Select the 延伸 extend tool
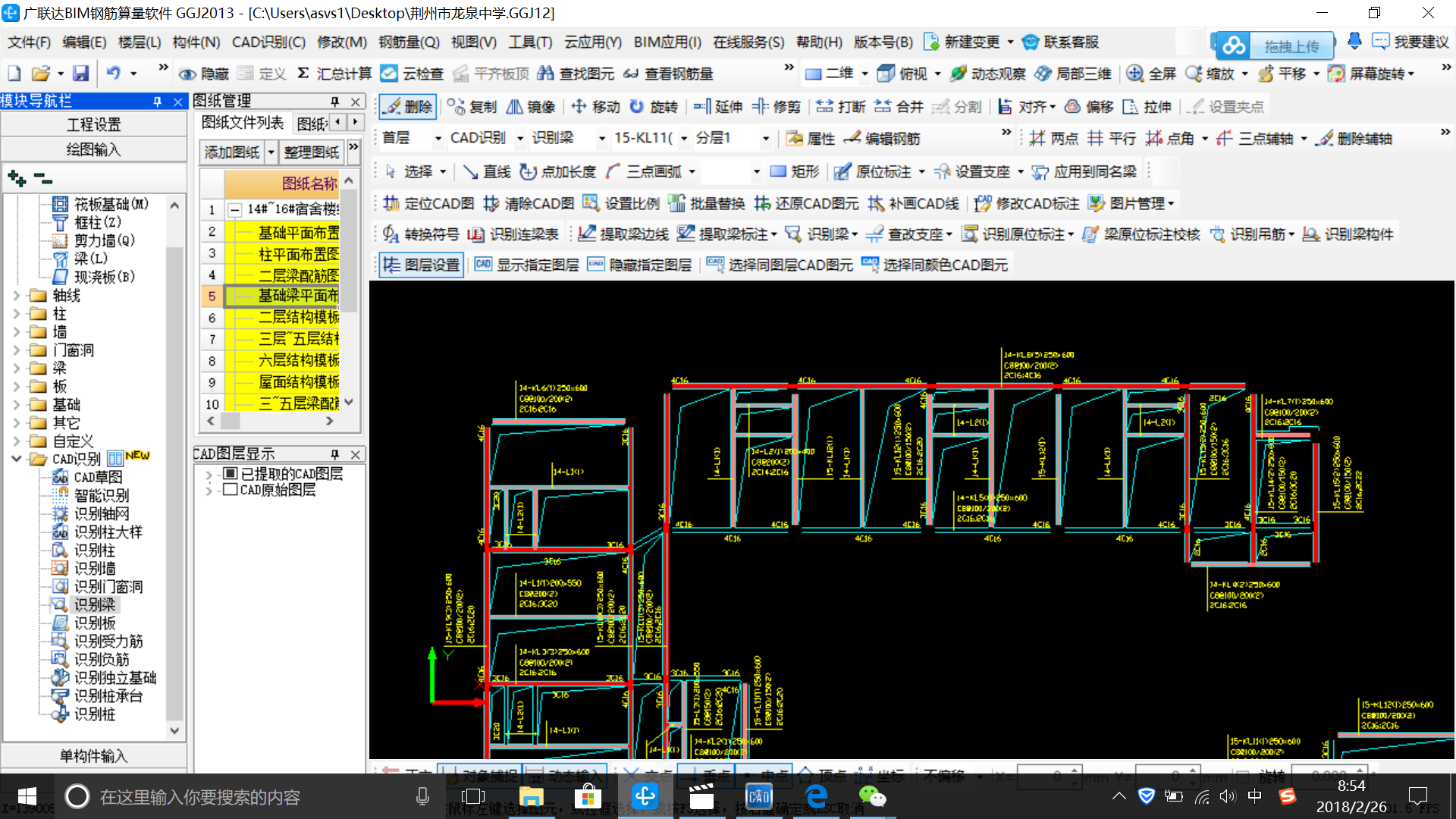 [718, 107]
